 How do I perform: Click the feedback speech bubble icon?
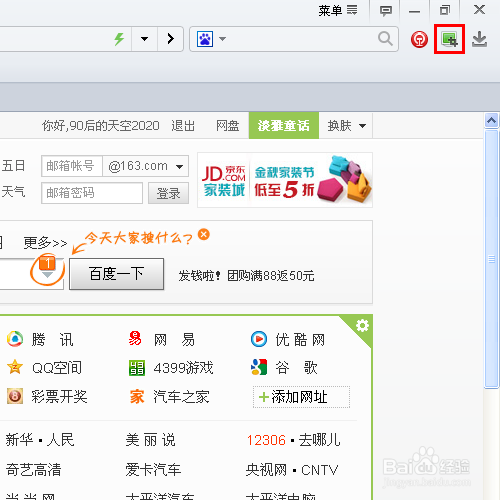click(386, 11)
